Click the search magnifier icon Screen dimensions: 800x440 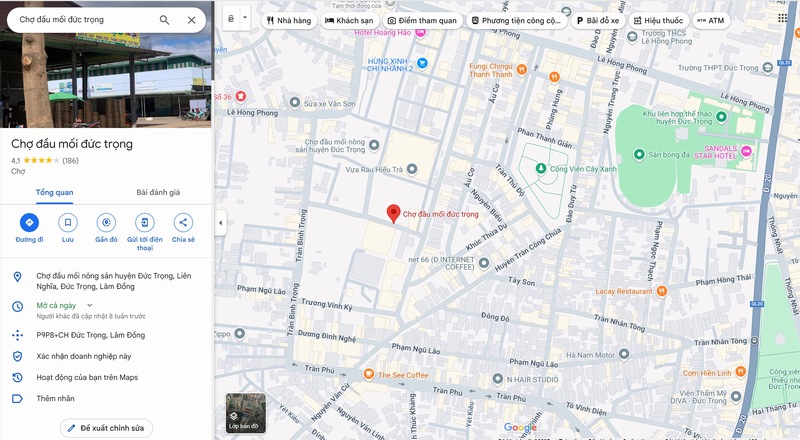[x=164, y=20]
